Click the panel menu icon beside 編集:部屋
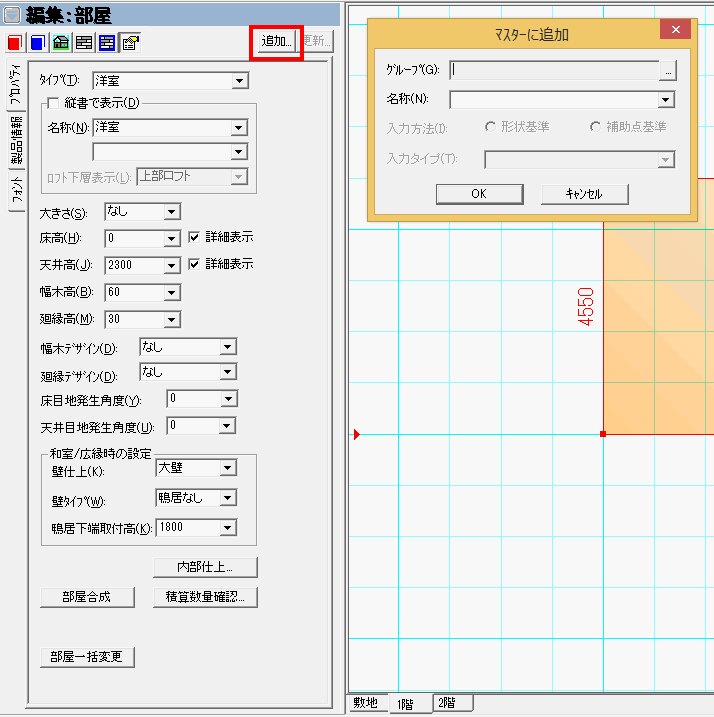This screenshot has width=714, height=717. [x=12, y=15]
